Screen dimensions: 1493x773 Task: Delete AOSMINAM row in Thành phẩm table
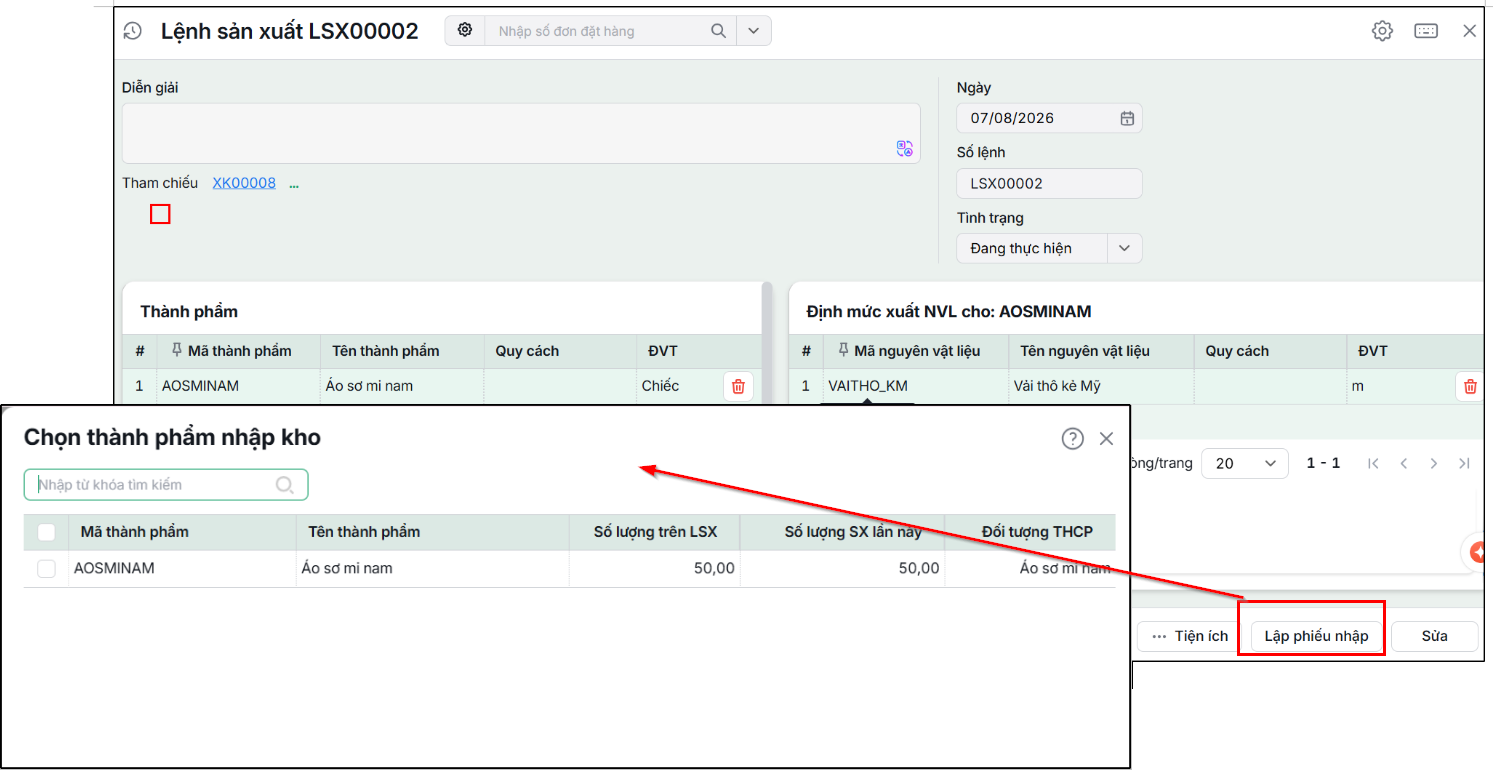click(x=738, y=386)
